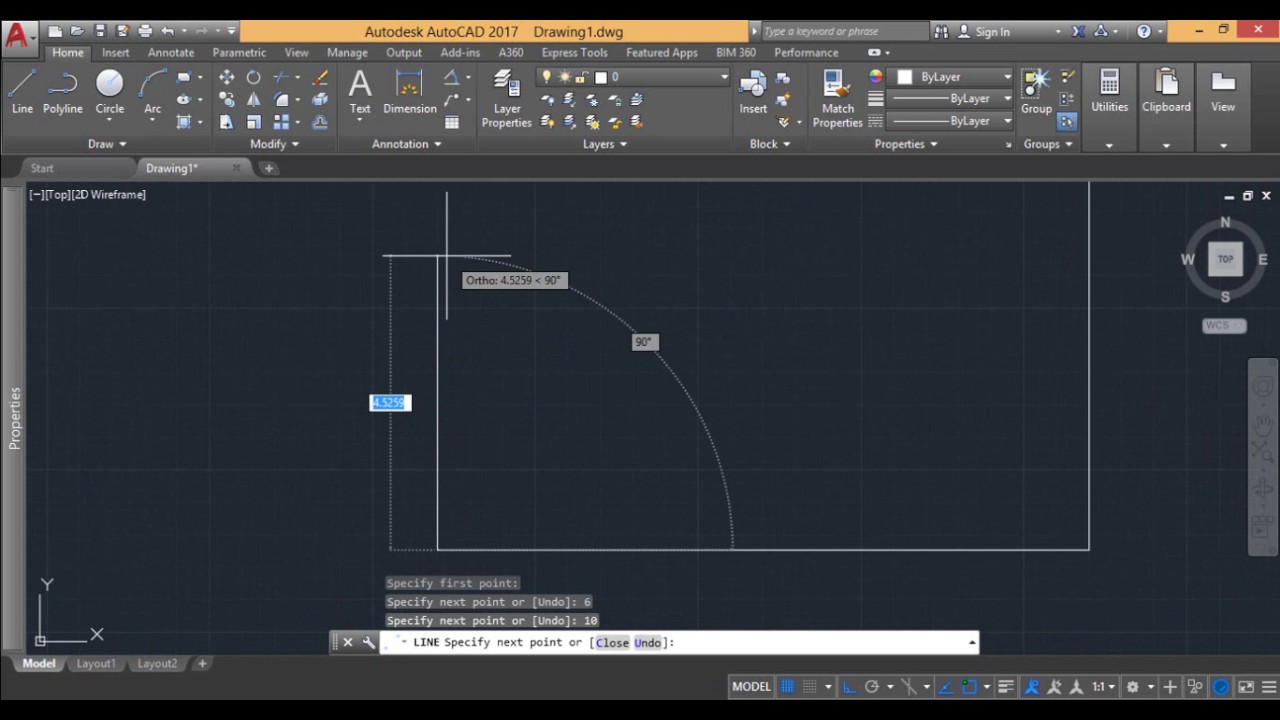Expand the Modify panel

pyautogui.click(x=275, y=144)
